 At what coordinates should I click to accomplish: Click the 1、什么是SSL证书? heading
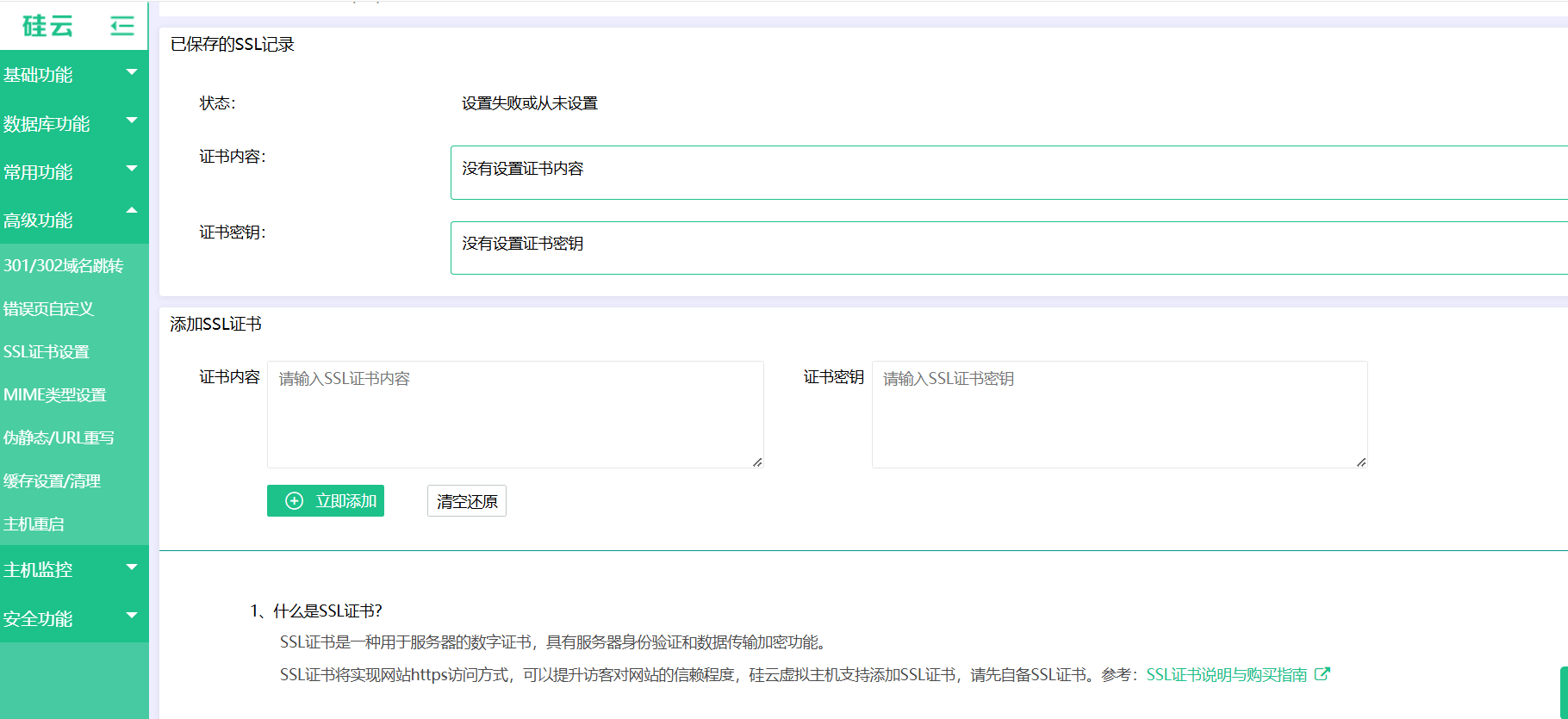click(316, 611)
